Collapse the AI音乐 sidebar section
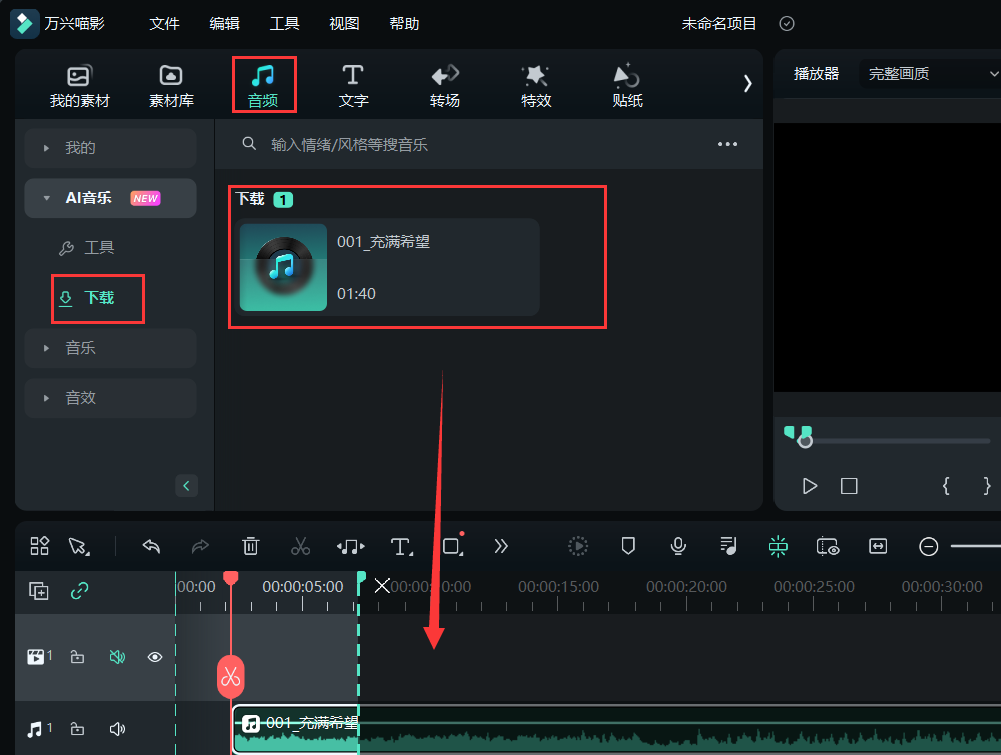Screen dimensions: 1001x755 coord(45,198)
